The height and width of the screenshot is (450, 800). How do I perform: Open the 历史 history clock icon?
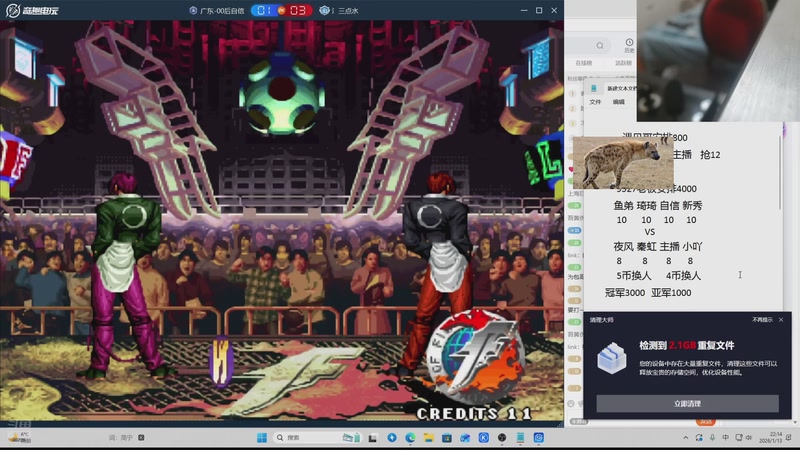click(629, 45)
